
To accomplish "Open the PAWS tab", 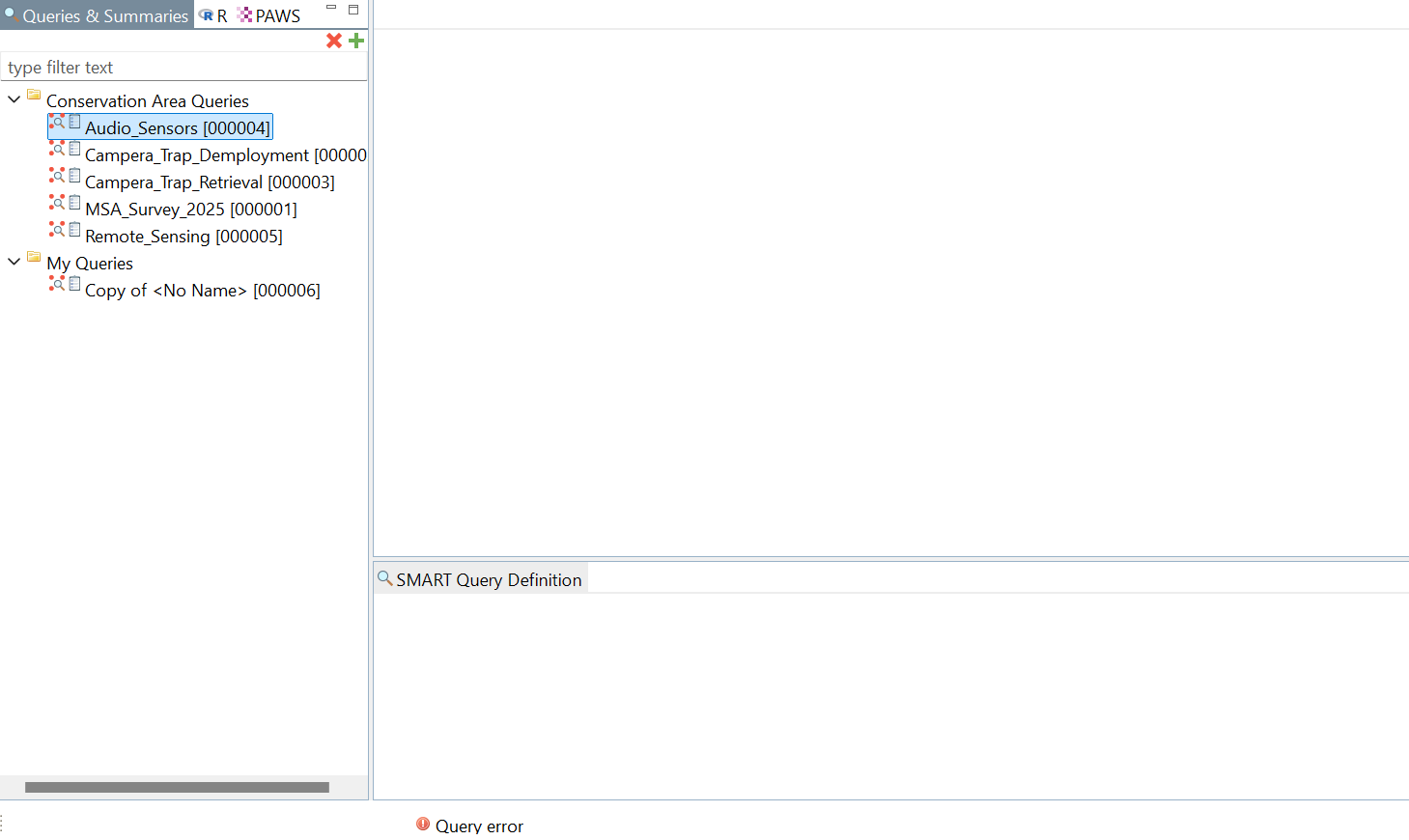I will pos(269,15).
